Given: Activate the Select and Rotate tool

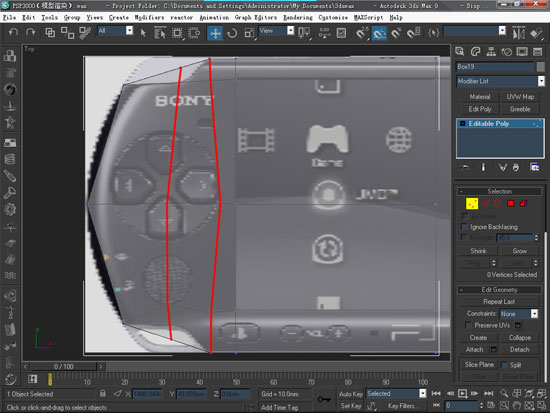Looking at the screenshot, I should coord(232,33).
